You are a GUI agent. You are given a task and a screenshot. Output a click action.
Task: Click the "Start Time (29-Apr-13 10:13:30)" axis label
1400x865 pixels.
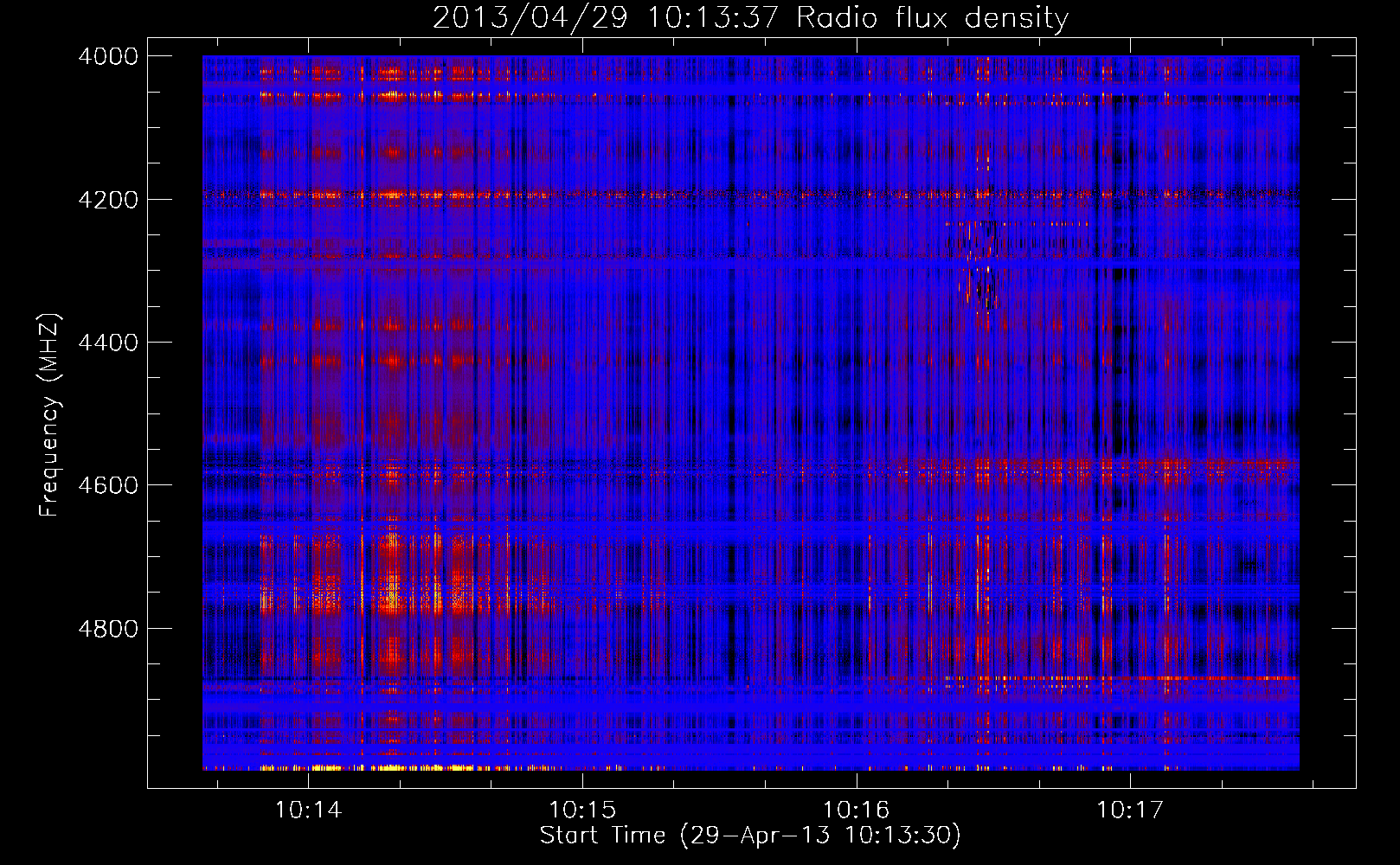click(750, 836)
